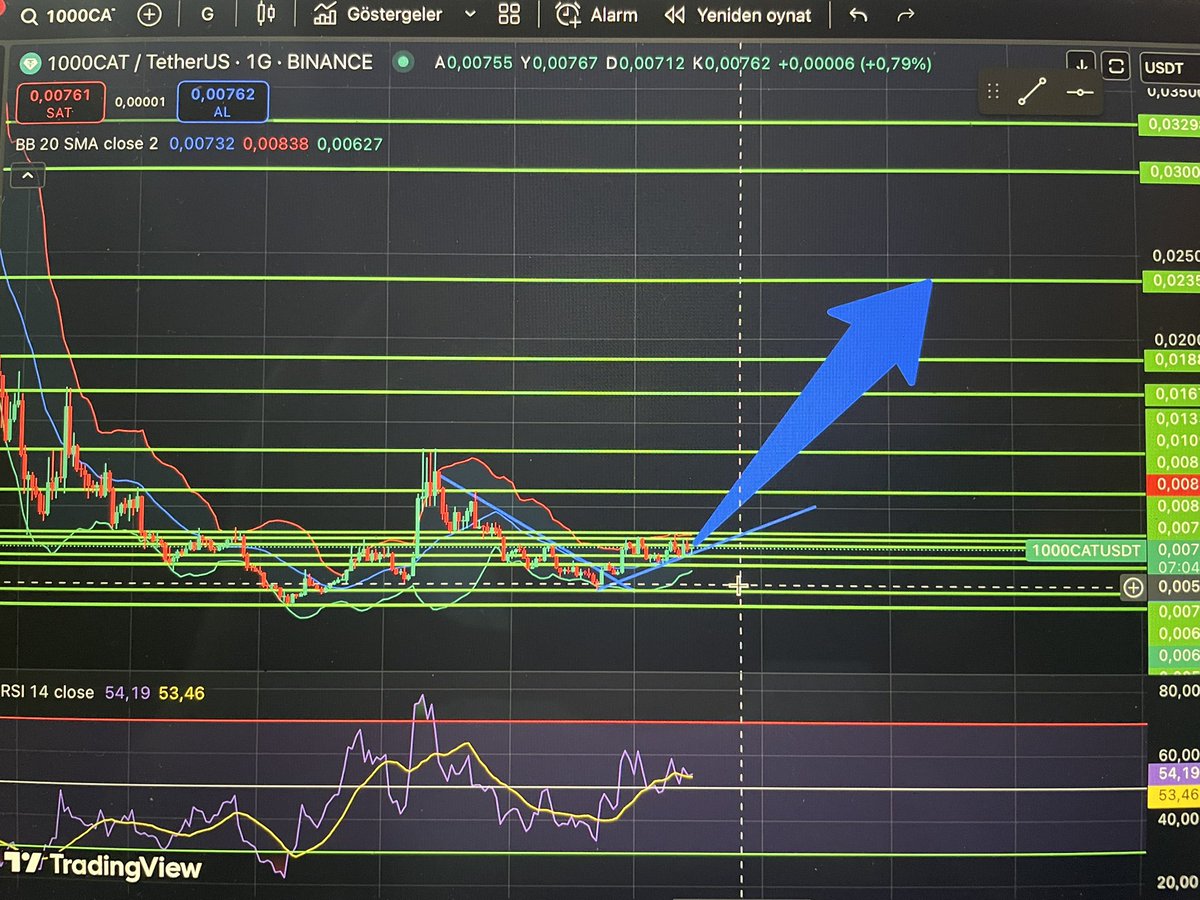Click the purple 54,19 RSI axis label
Viewport: 1200px width, 900px height.
pyautogui.click(x=1172, y=774)
